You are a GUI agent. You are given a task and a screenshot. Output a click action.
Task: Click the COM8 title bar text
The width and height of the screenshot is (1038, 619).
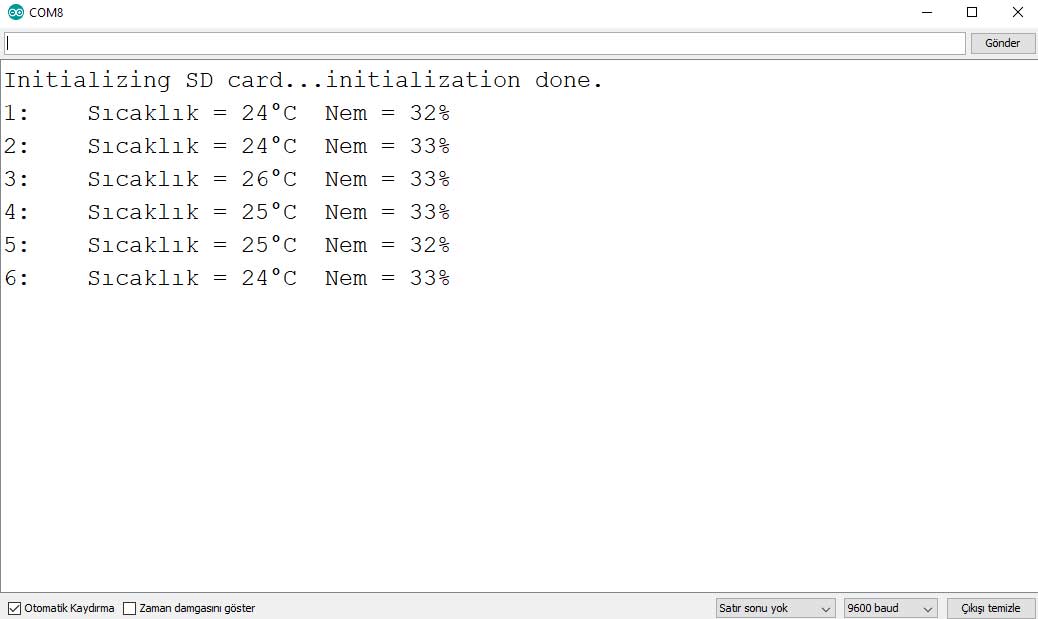click(x=46, y=12)
